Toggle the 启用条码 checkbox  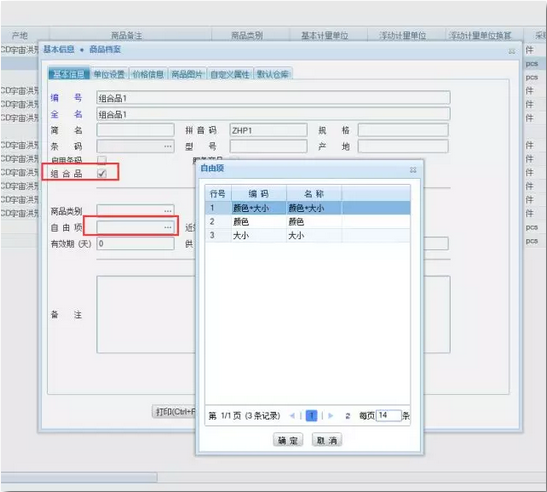[x=102, y=160]
